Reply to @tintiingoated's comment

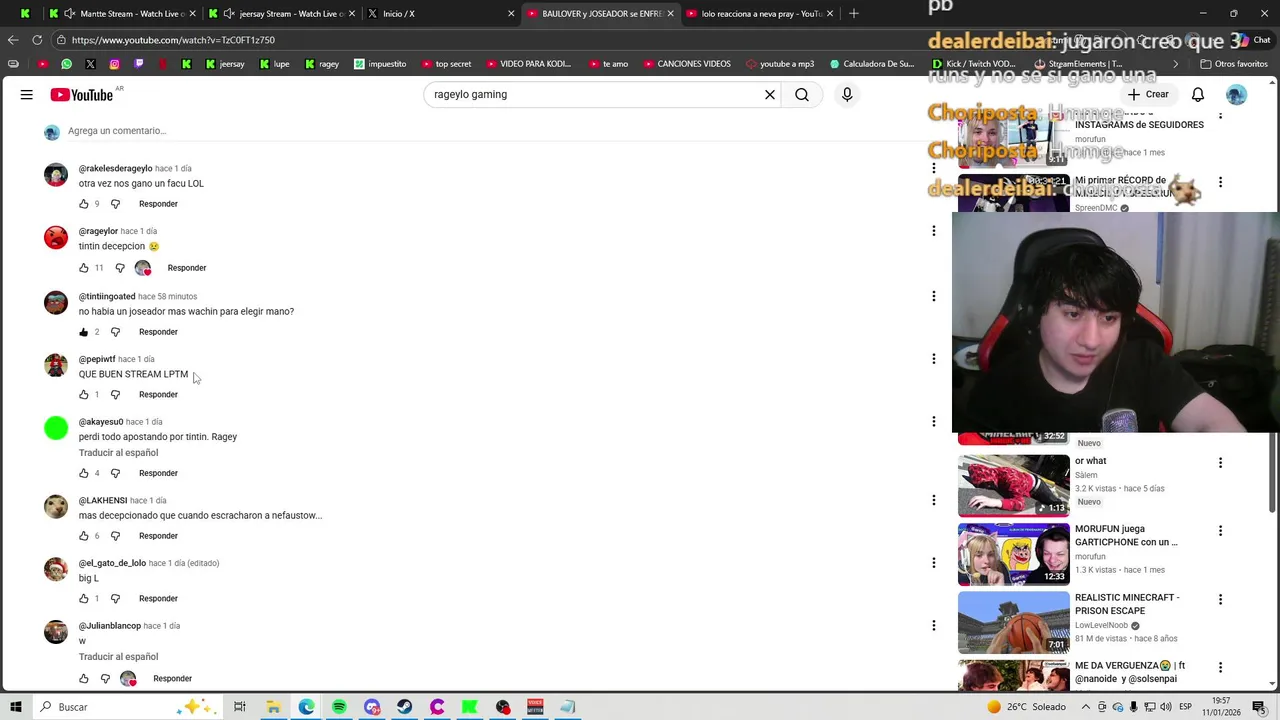(158, 332)
